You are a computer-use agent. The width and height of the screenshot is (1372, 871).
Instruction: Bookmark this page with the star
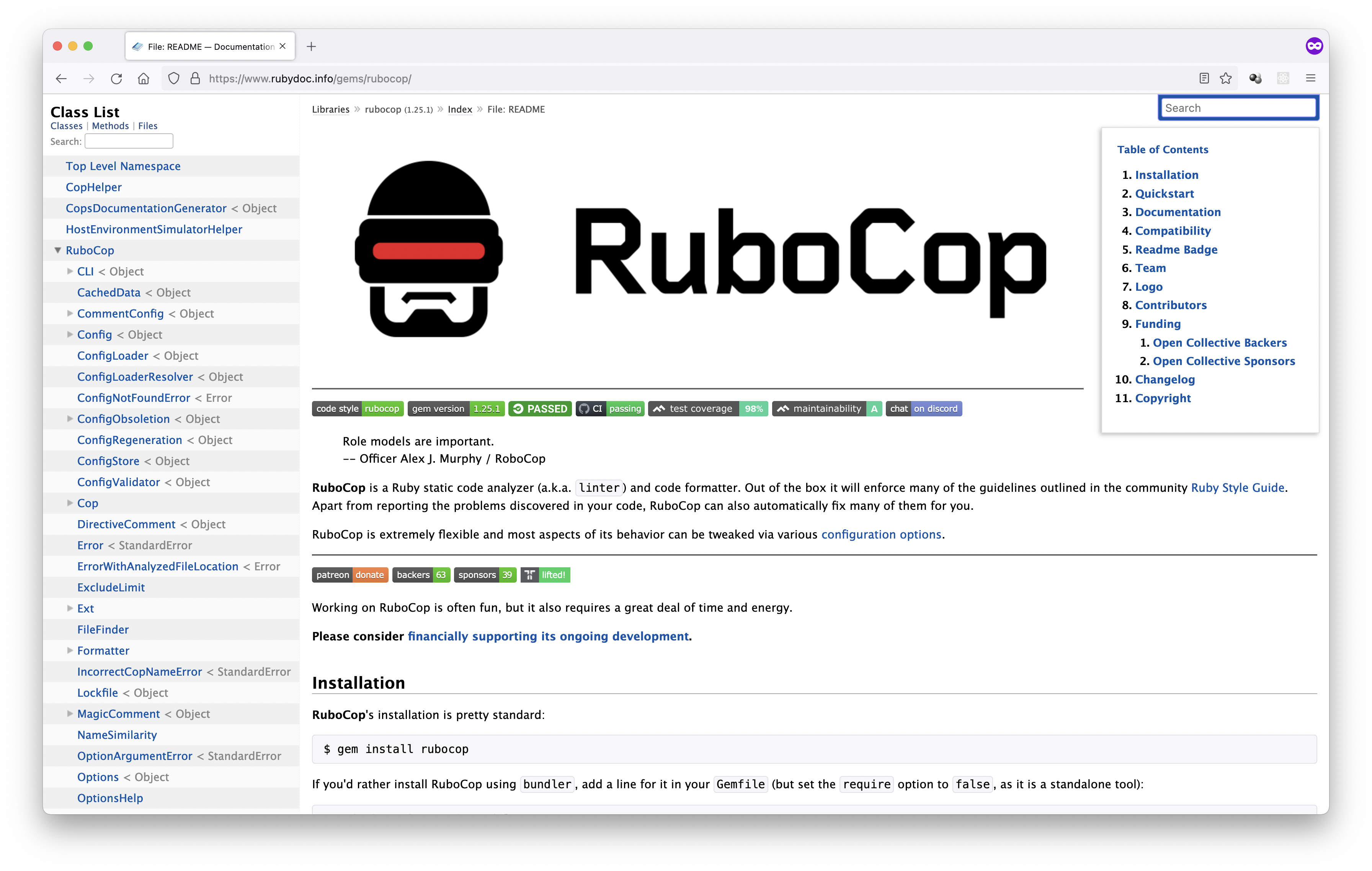point(1225,79)
